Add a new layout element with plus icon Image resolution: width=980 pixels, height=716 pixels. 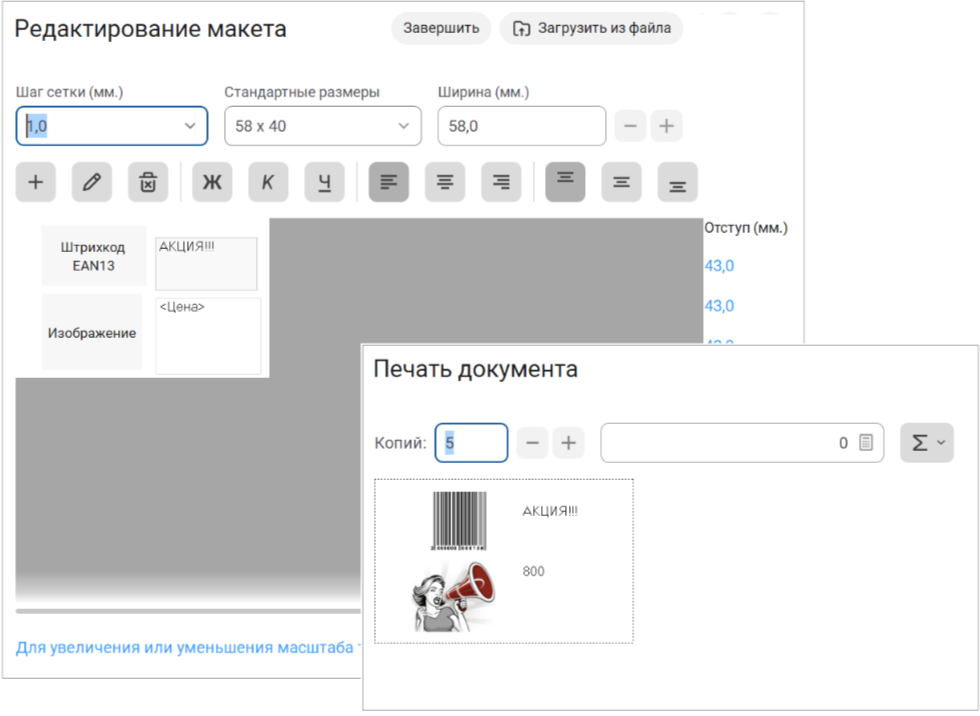[x=36, y=182]
